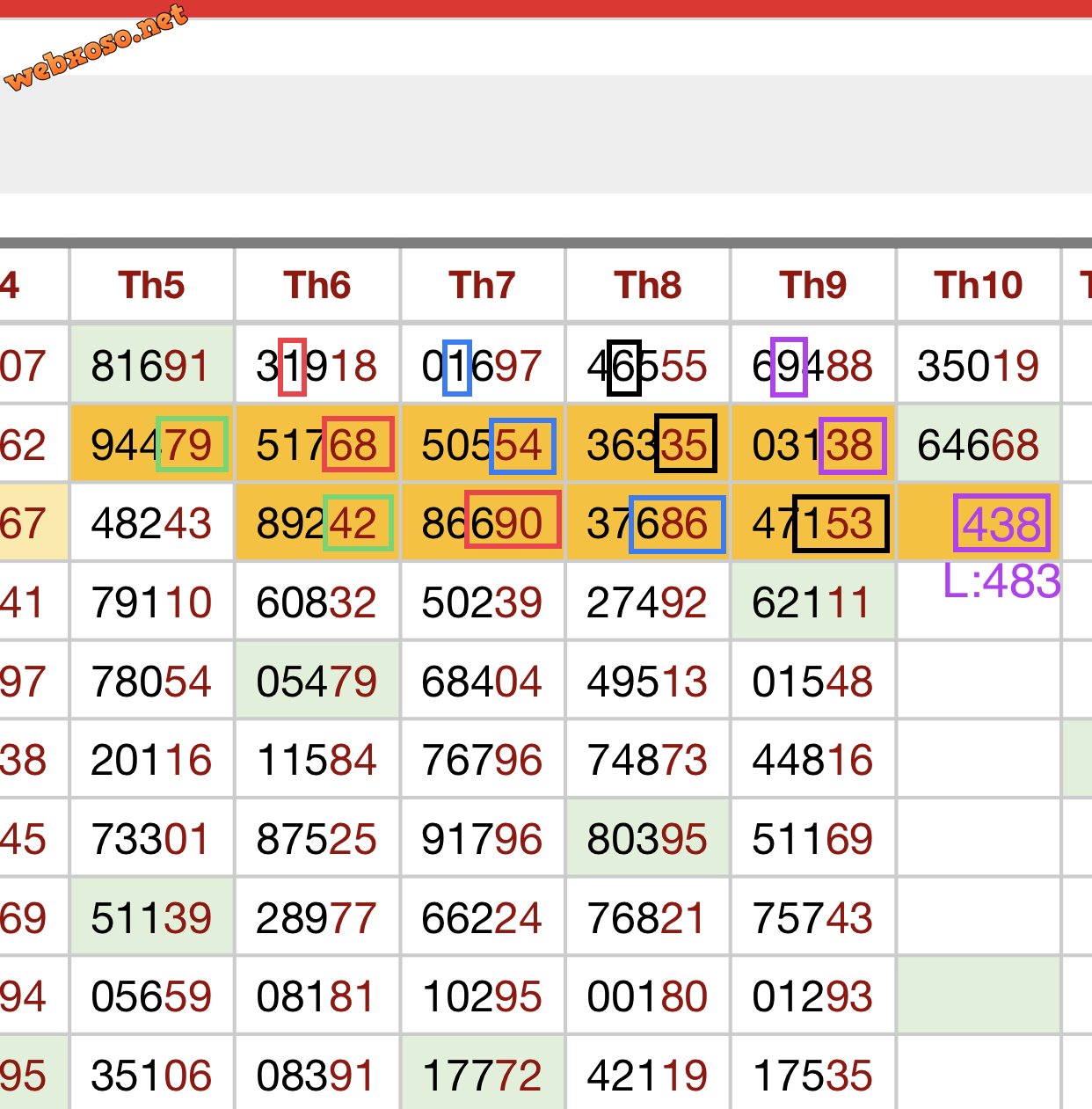This screenshot has width=1092, height=1109.
Task: Click the cell showing 94479
Action: (152, 444)
